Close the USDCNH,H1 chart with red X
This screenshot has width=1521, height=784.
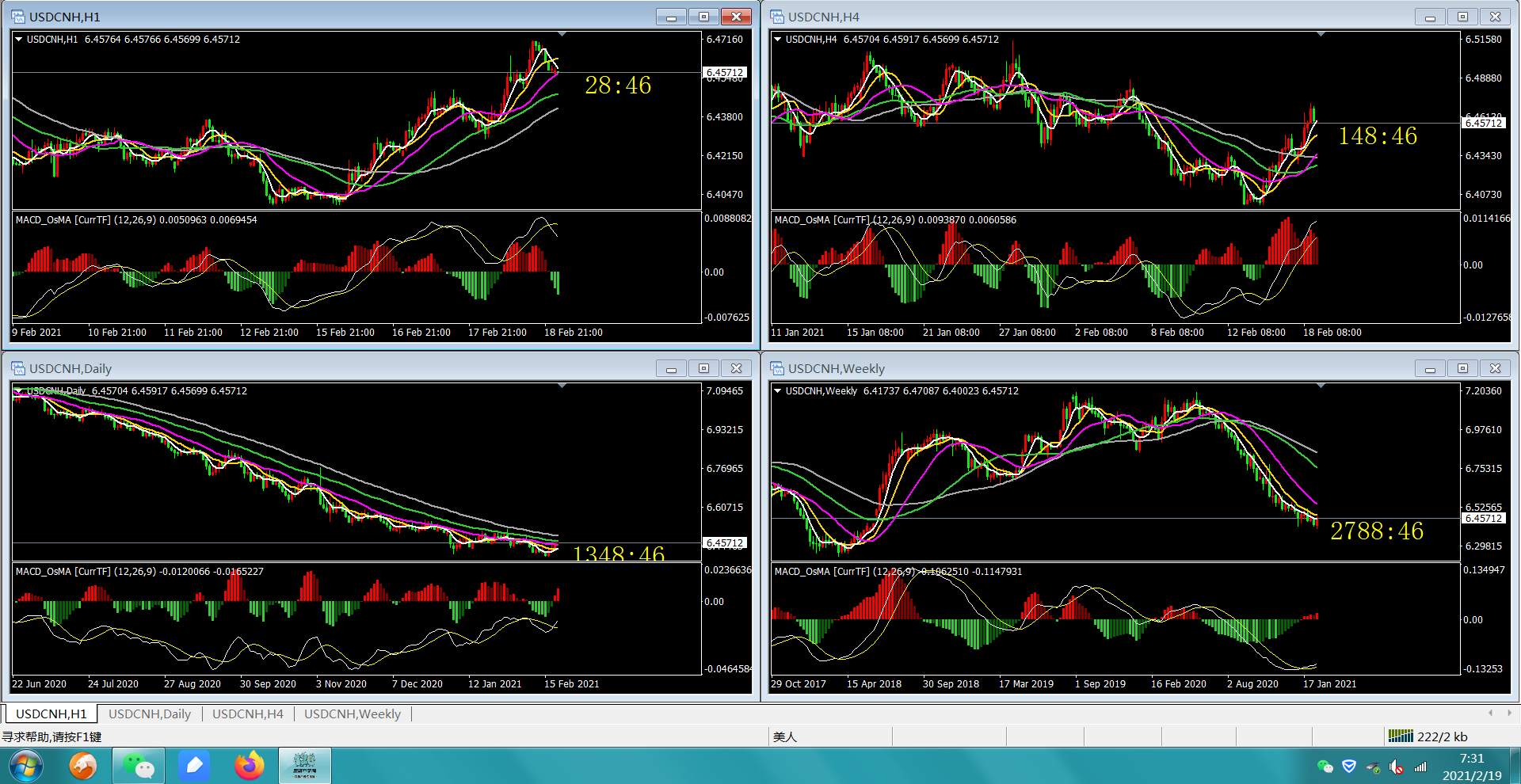[736, 17]
